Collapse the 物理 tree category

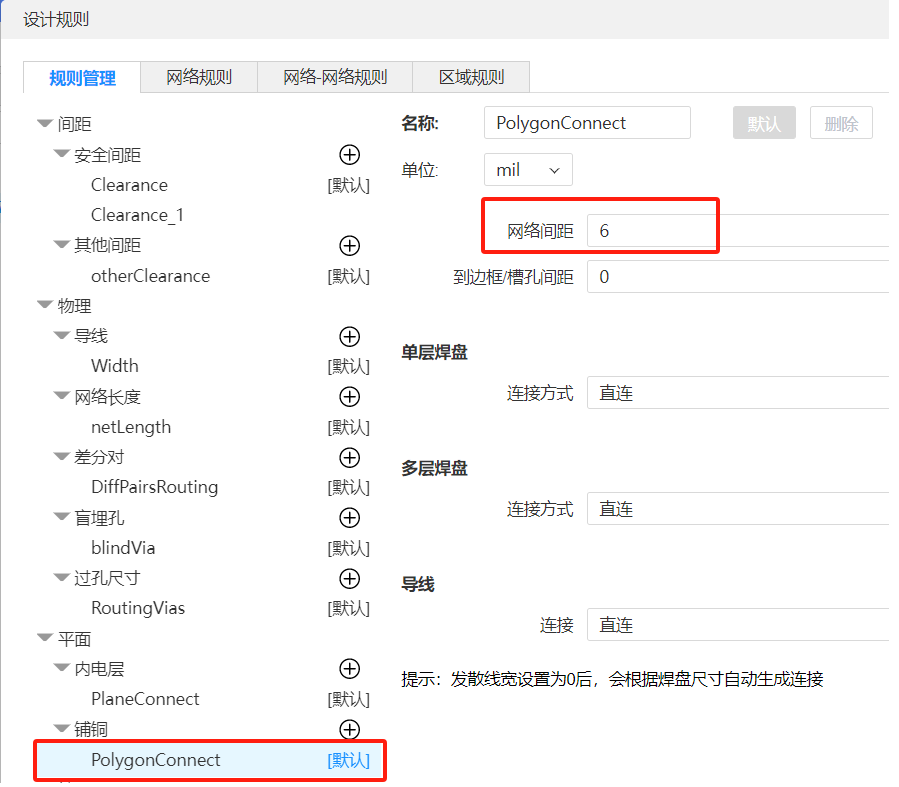coord(45,306)
